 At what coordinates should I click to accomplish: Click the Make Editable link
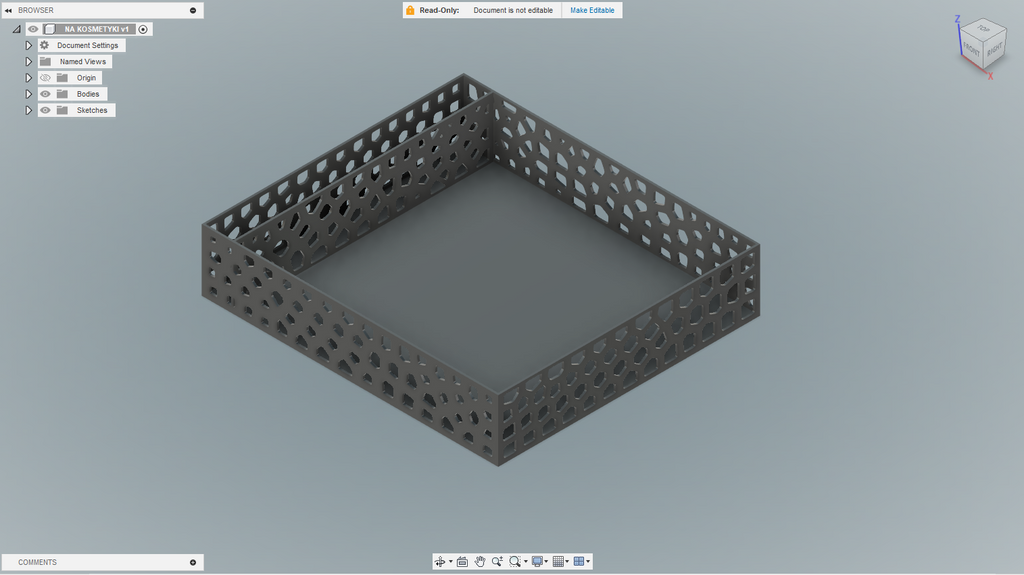592,10
